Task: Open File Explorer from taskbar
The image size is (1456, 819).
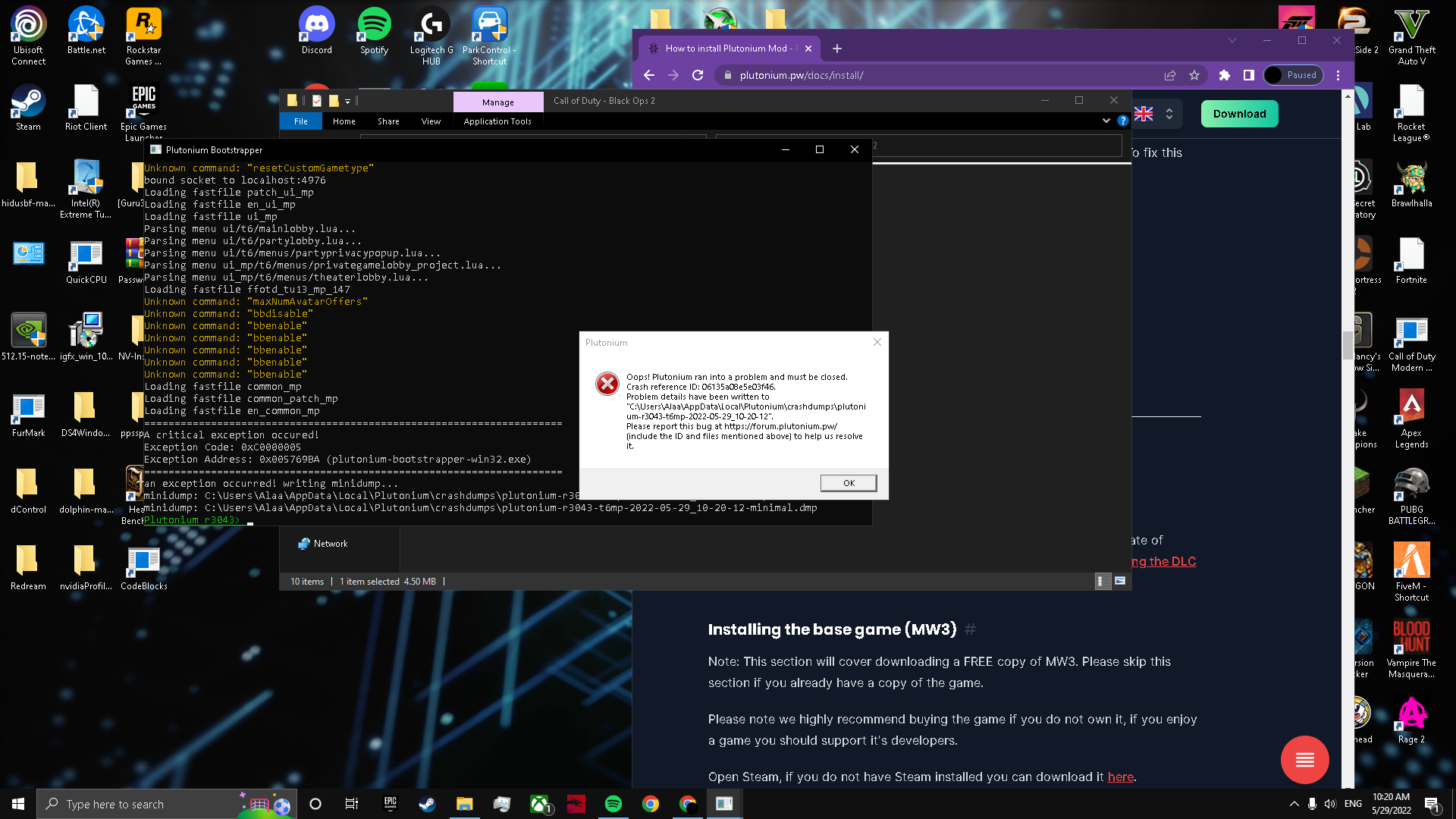Action: (x=464, y=804)
